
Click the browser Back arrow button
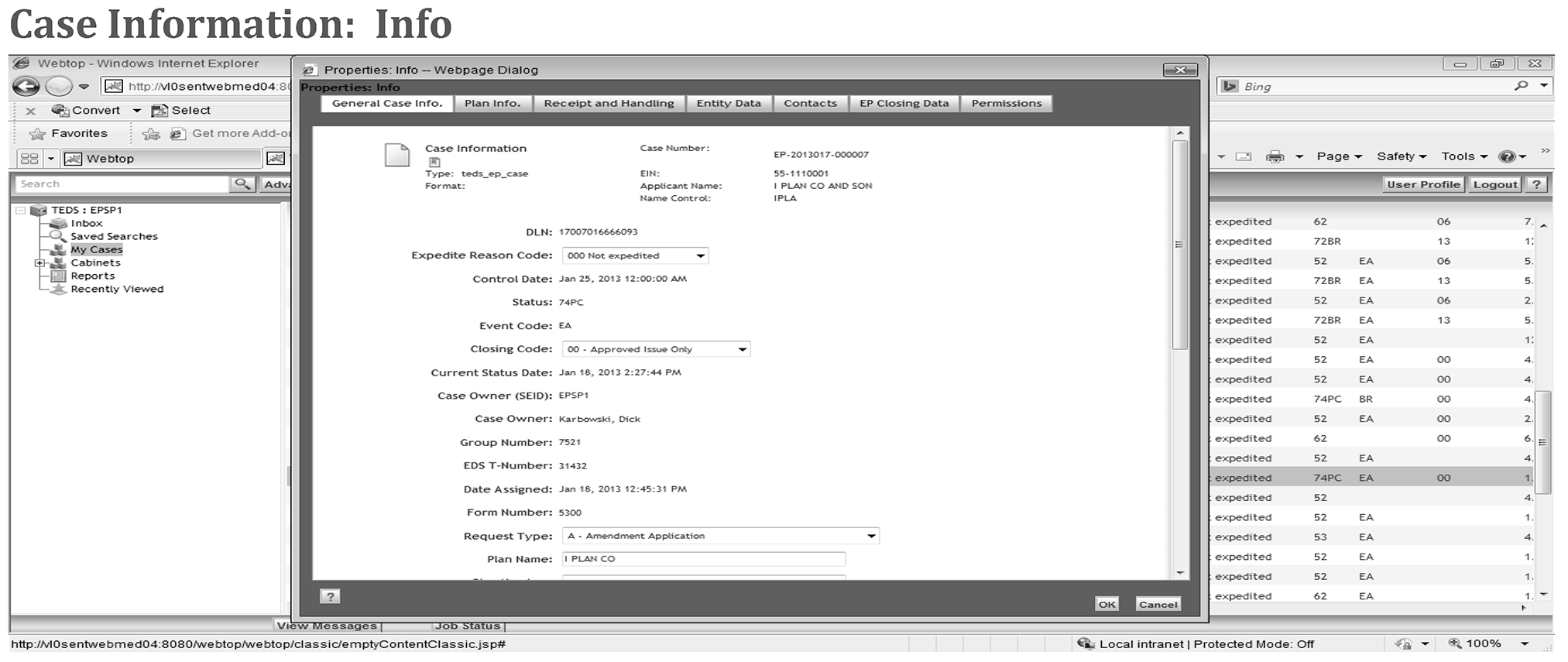tap(26, 86)
